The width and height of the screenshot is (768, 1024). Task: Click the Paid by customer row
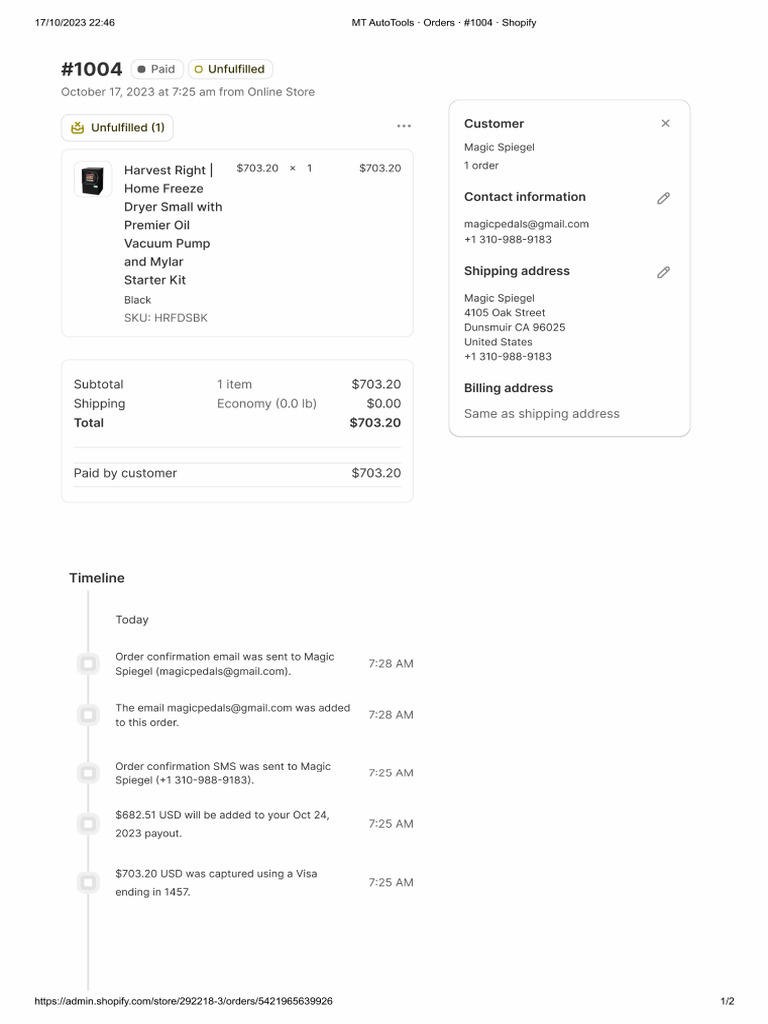click(237, 473)
